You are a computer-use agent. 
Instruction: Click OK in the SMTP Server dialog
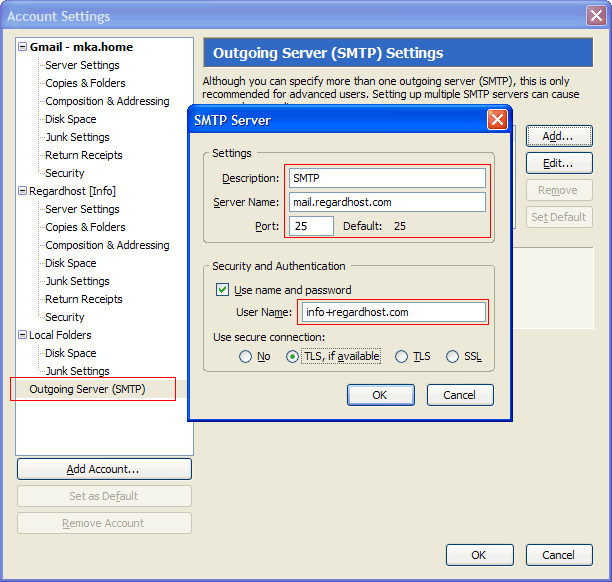click(379, 395)
